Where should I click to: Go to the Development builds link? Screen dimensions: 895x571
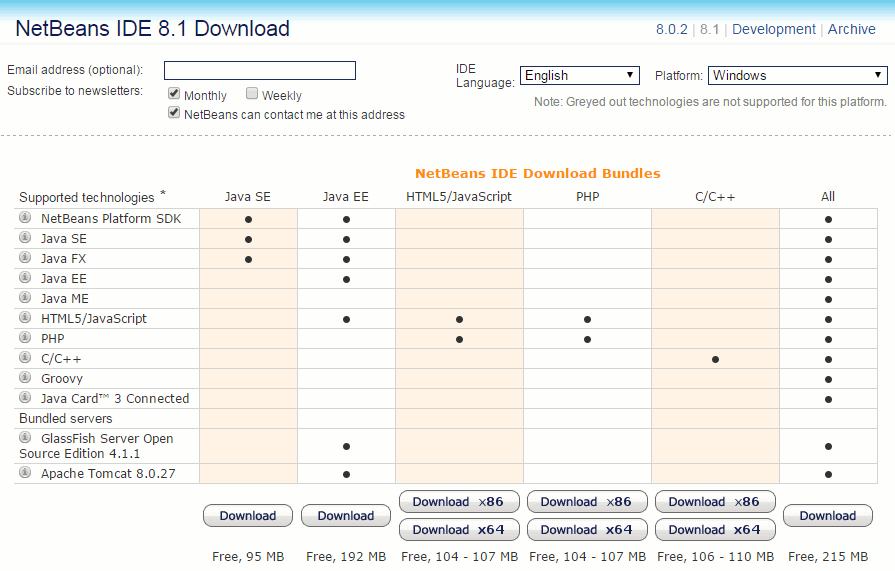click(x=773, y=29)
